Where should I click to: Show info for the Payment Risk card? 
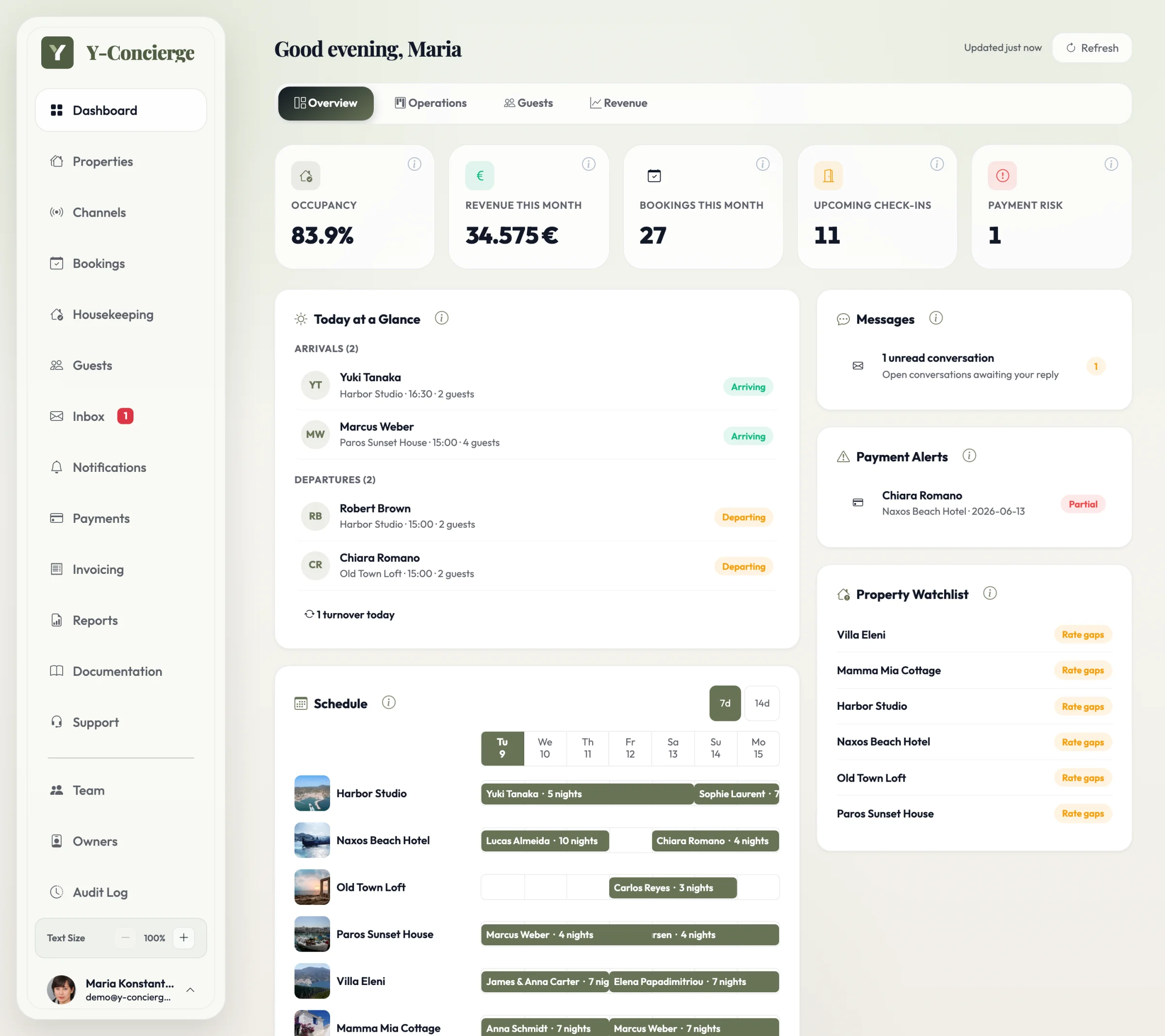[x=1111, y=164]
